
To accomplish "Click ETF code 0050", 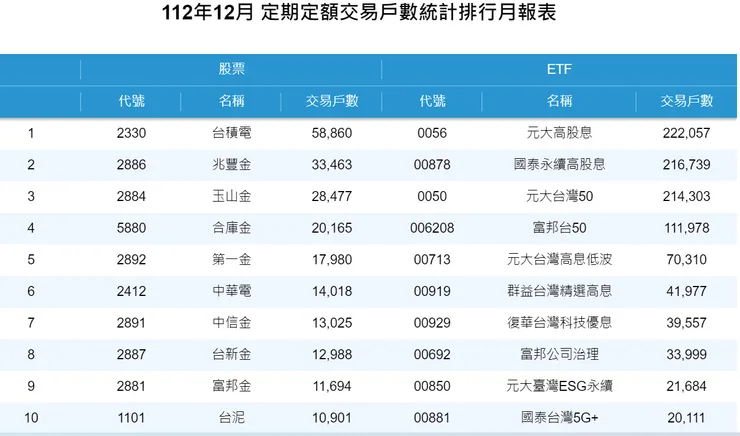I will click(432, 196).
